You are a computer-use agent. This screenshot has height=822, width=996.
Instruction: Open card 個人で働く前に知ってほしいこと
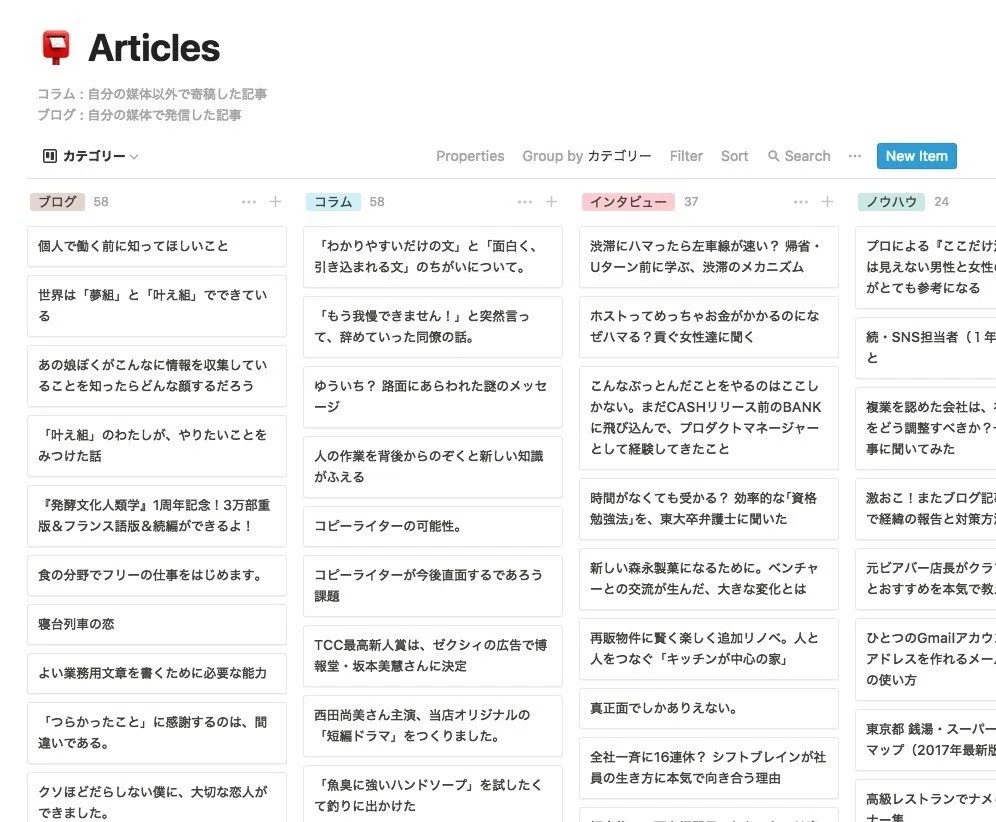coord(157,246)
